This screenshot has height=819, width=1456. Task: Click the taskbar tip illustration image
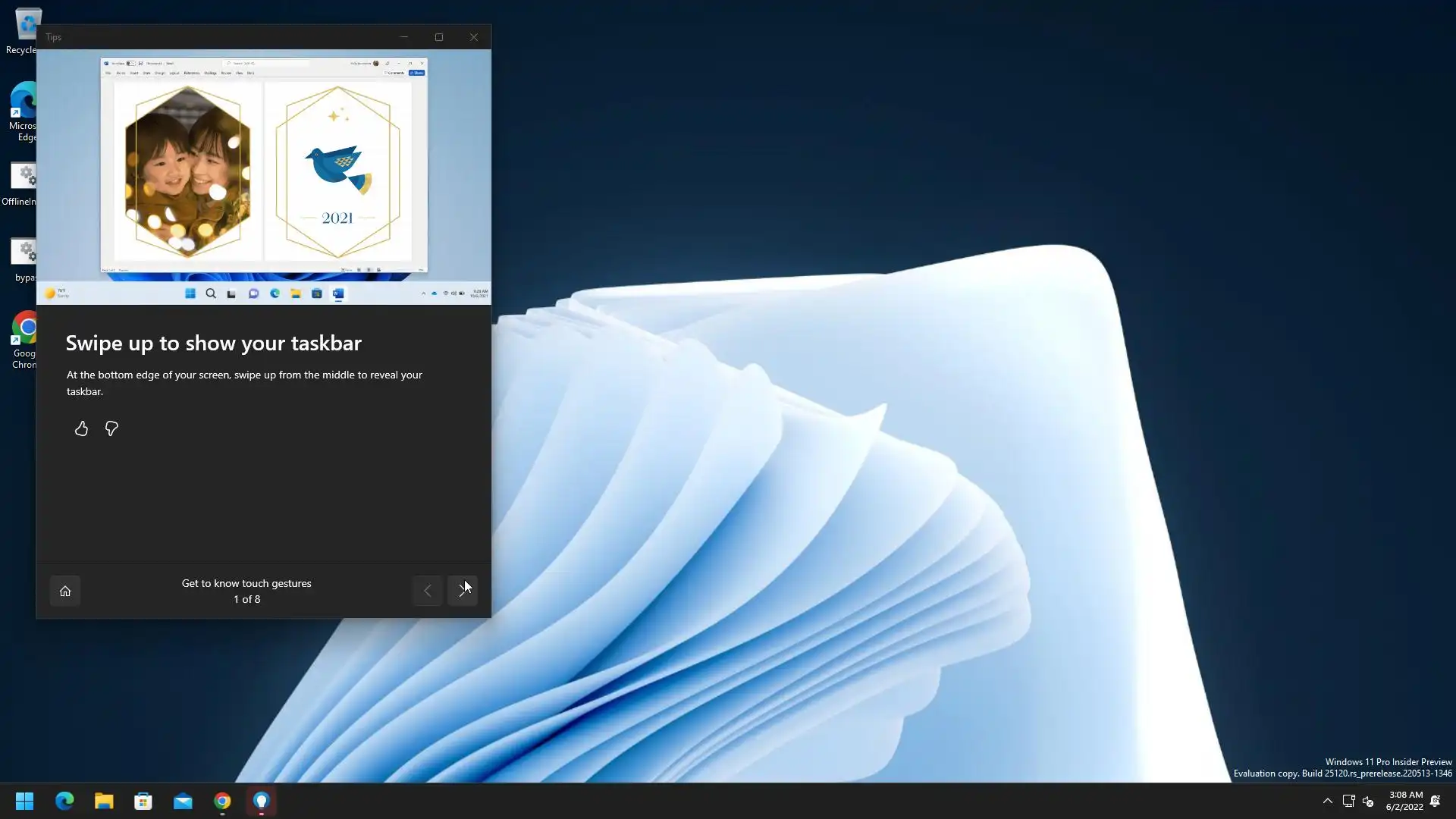[263, 177]
